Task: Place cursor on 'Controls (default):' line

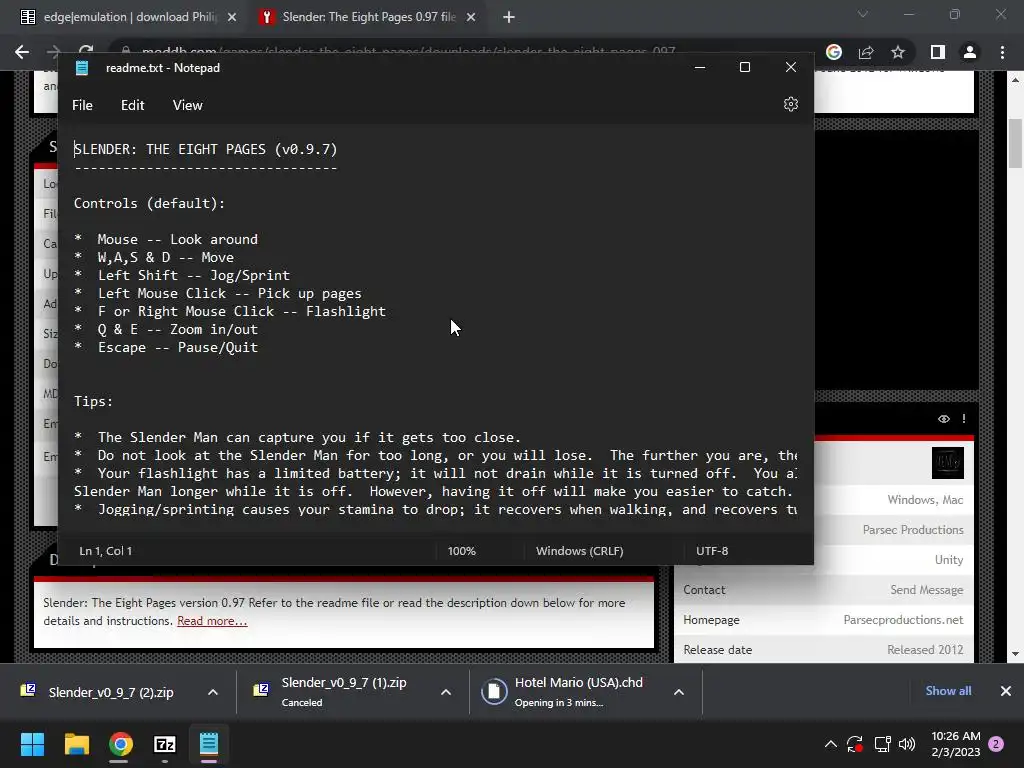Action: (x=149, y=203)
